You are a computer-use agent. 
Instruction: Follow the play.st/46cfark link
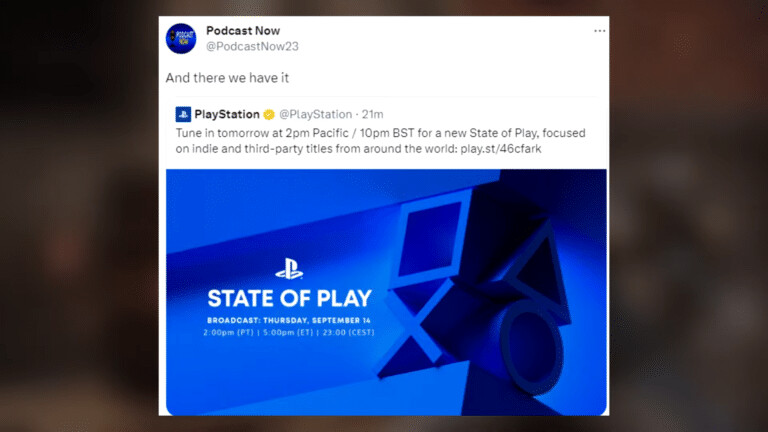coord(501,149)
